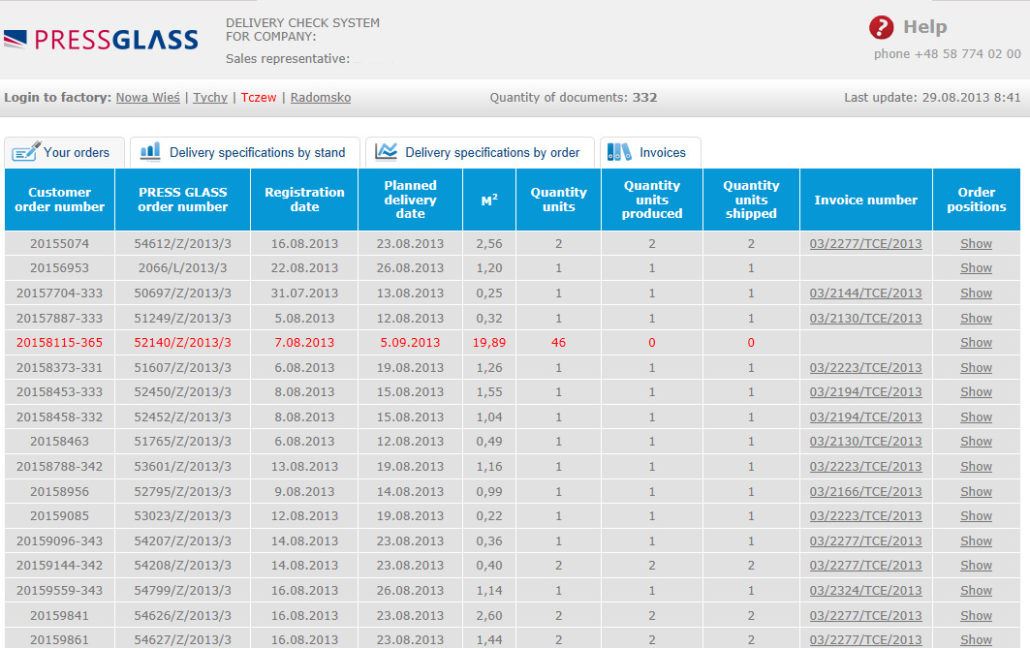Image resolution: width=1030 pixels, height=648 pixels.
Task: Open invoice 03/2277/TCE/2013 for order 20159841
Action: [x=866, y=615]
